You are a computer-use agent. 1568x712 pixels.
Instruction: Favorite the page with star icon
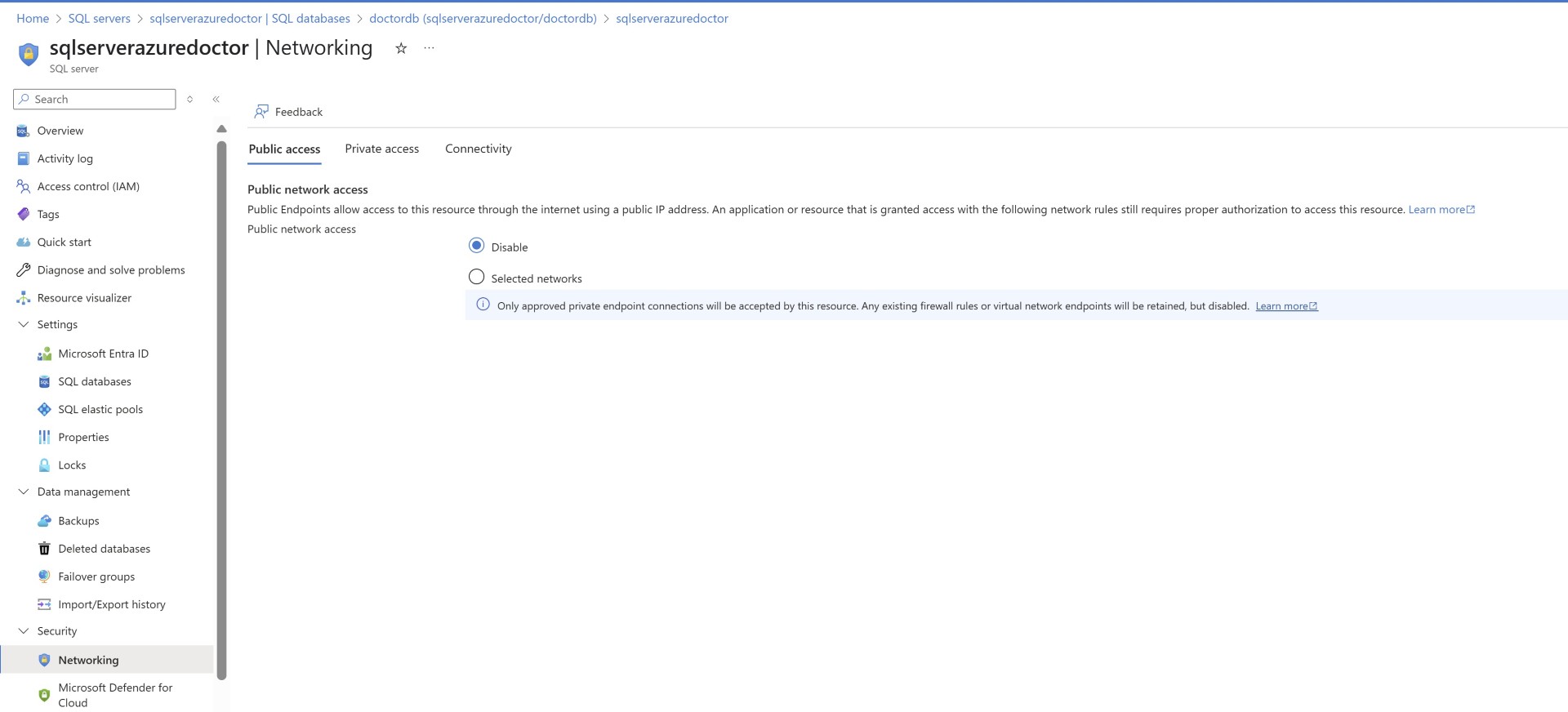pyautogui.click(x=401, y=48)
